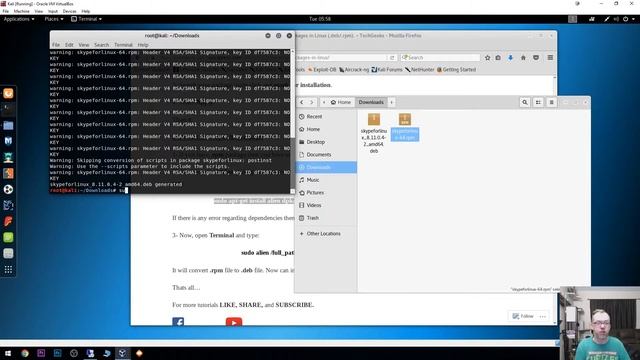Viewport: 640px width, 360px height.
Task: Search files with magnifier in Files window
Action: point(525,102)
